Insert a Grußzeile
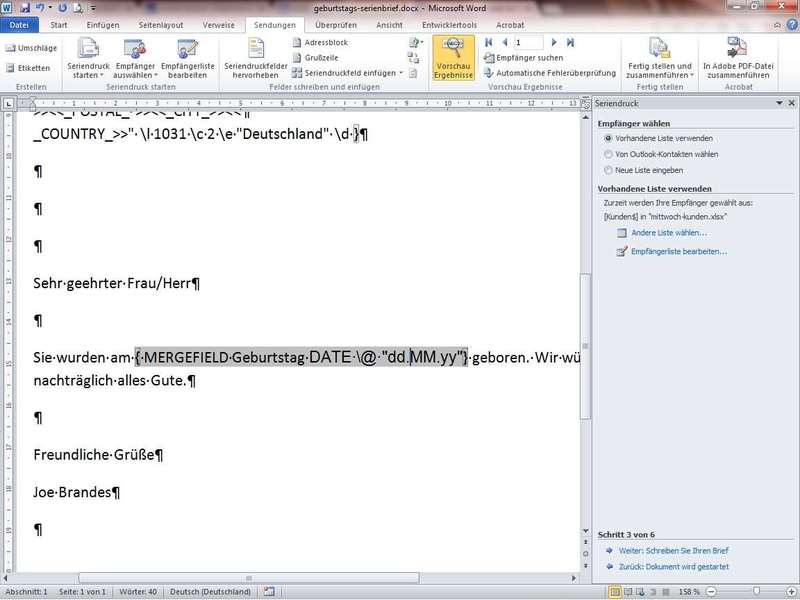Viewport: 800px width, 600px height. [316, 58]
